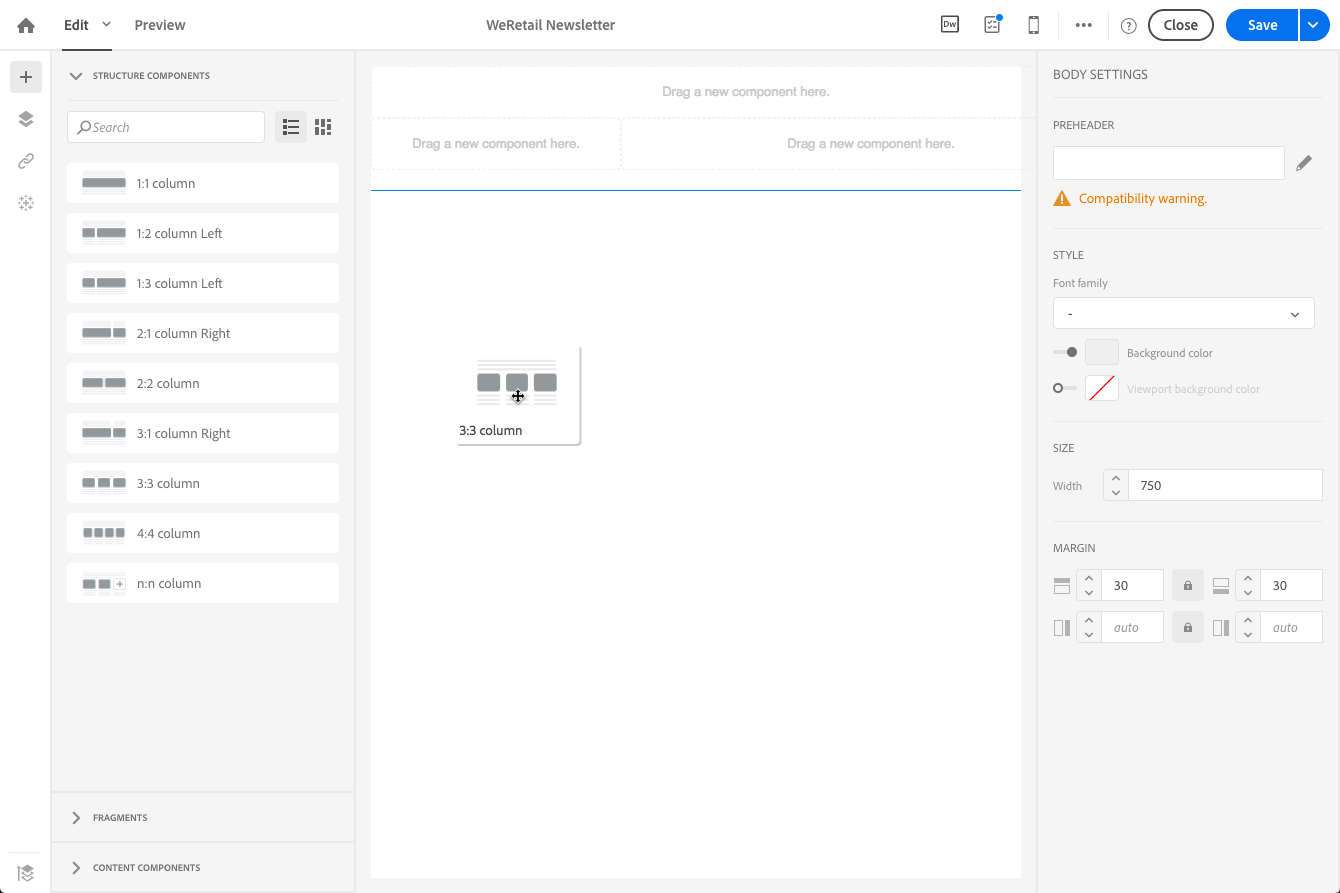
Task: Go to the home icon
Action: [26, 25]
